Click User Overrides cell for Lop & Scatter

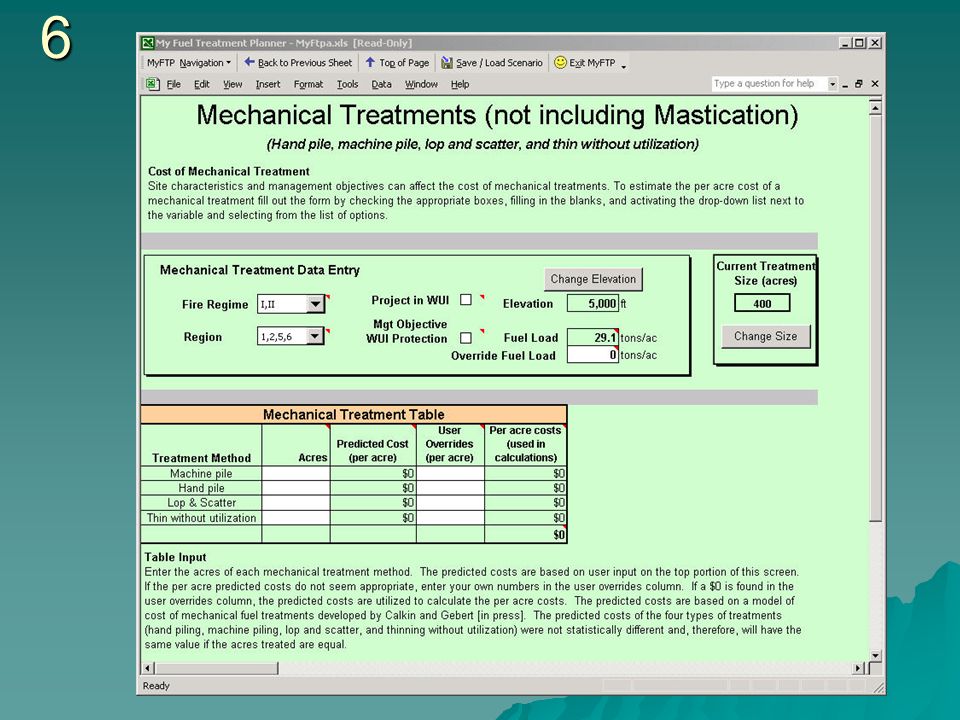(450, 503)
